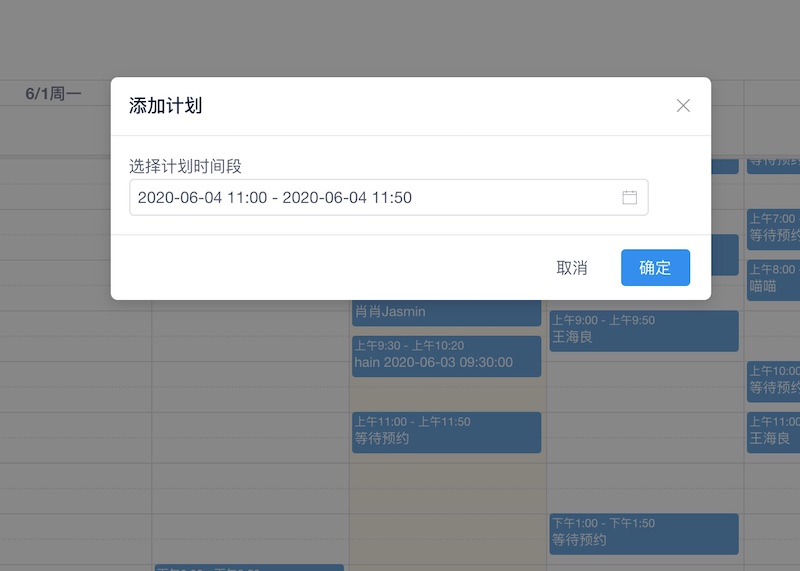Open the hain 2020-06-03 09:30:00 event
Screen dimensions: 800x571
coord(446,356)
